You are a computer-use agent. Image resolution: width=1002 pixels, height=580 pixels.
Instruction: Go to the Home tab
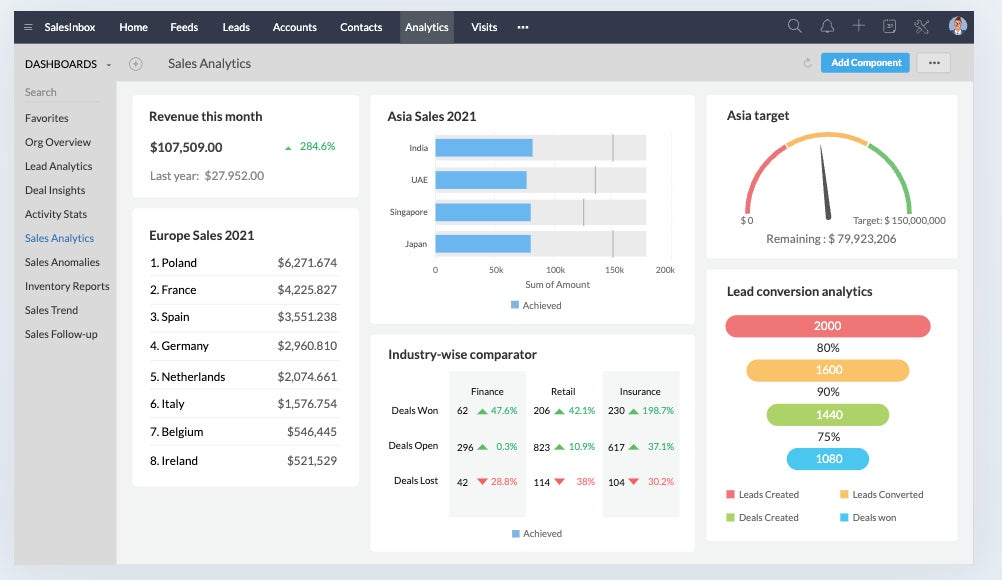pos(133,27)
